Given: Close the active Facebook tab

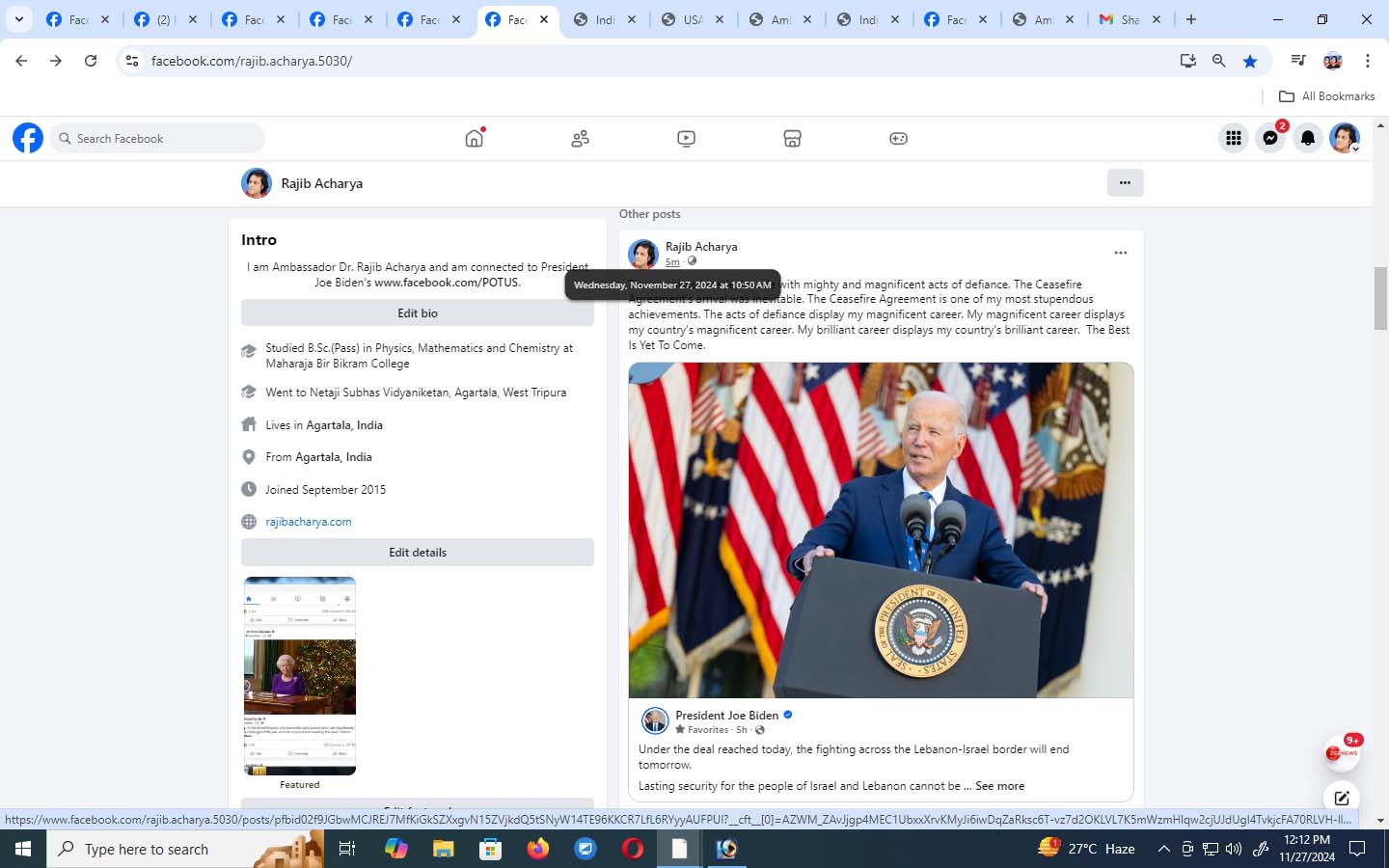Looking at the screenshot, I should (544, 19).
